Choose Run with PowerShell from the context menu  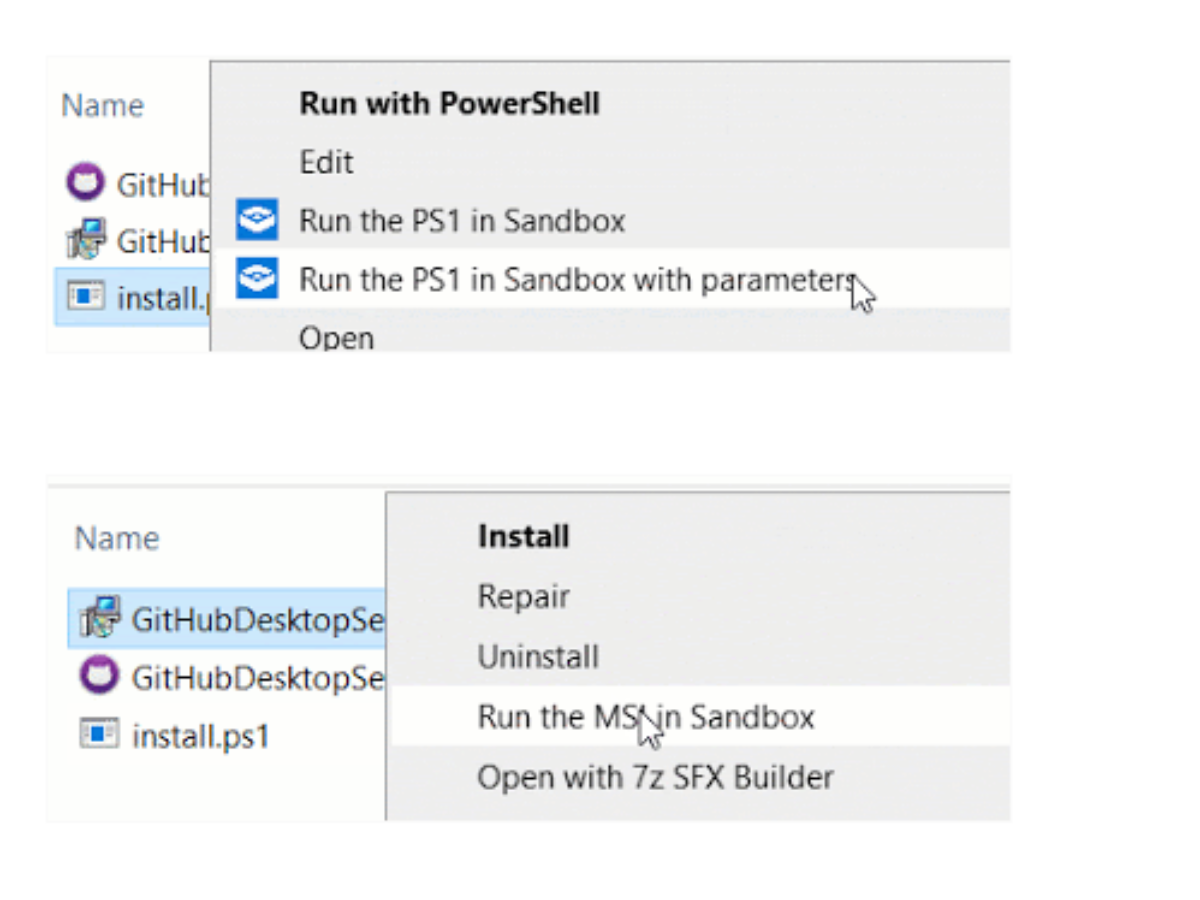click(x=449, y=103)
